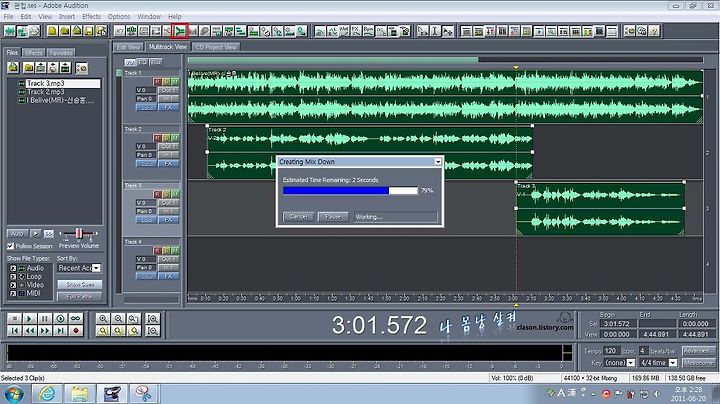Click Go to Beginning transport button
Viewport: 720px width, 404px height.
[14, 331]
